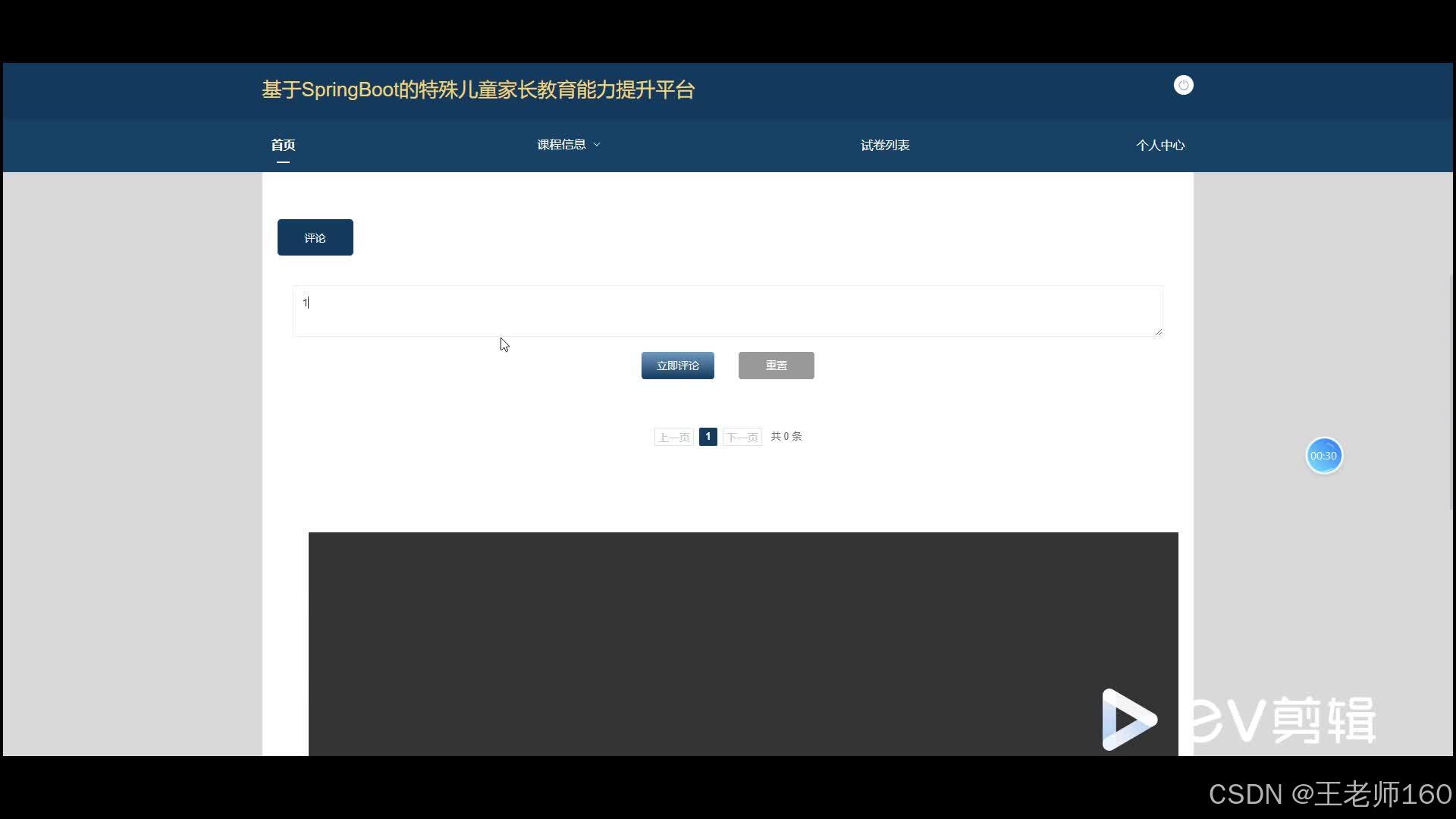The width and height of the screenshot is (1456, 819).
Task: Focus the comment text input box
Action: tap(726, 311)
